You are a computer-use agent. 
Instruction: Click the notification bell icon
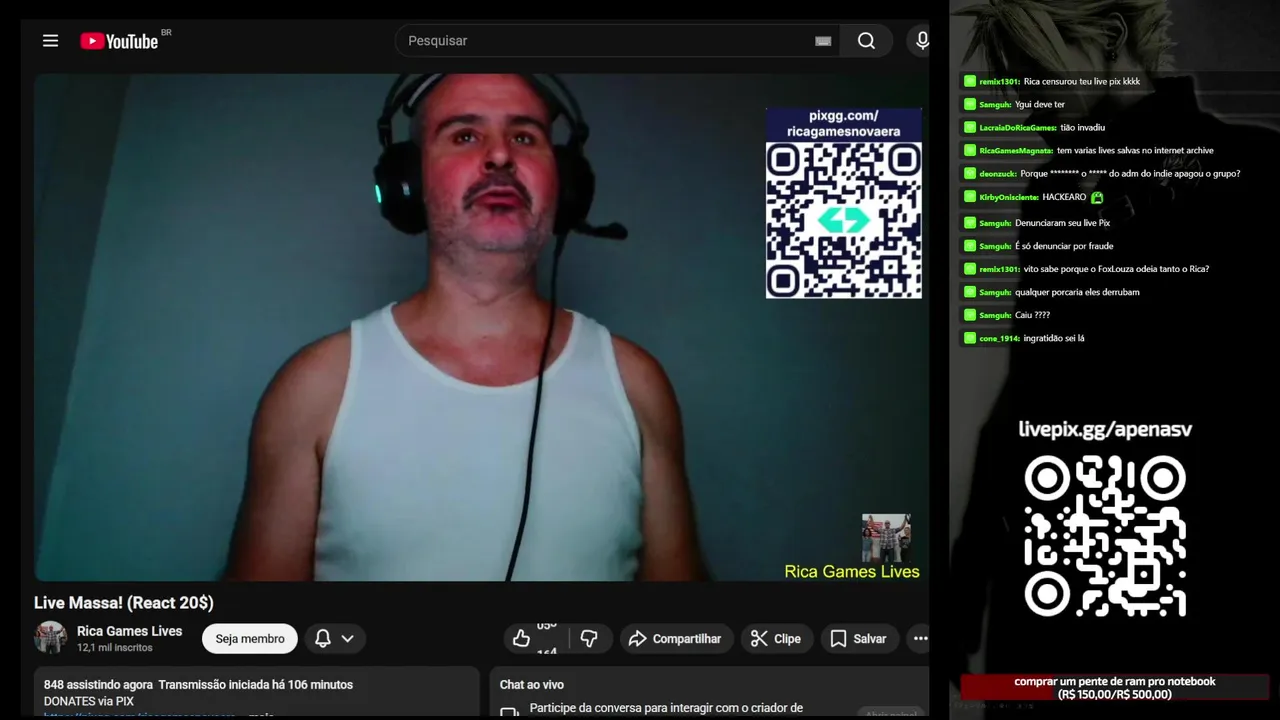coord(323,638)
